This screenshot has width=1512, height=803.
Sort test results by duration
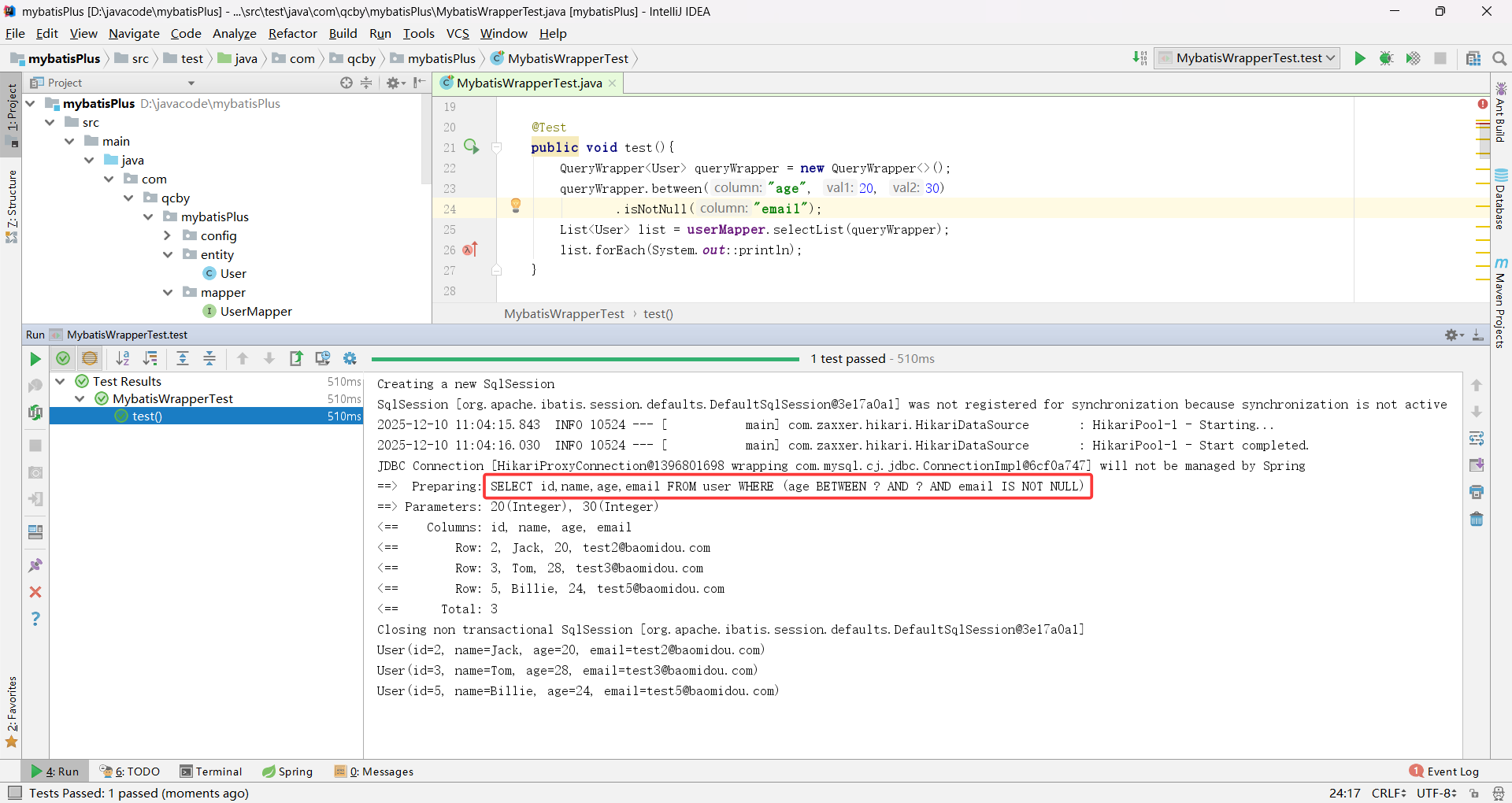click(150, 359)
